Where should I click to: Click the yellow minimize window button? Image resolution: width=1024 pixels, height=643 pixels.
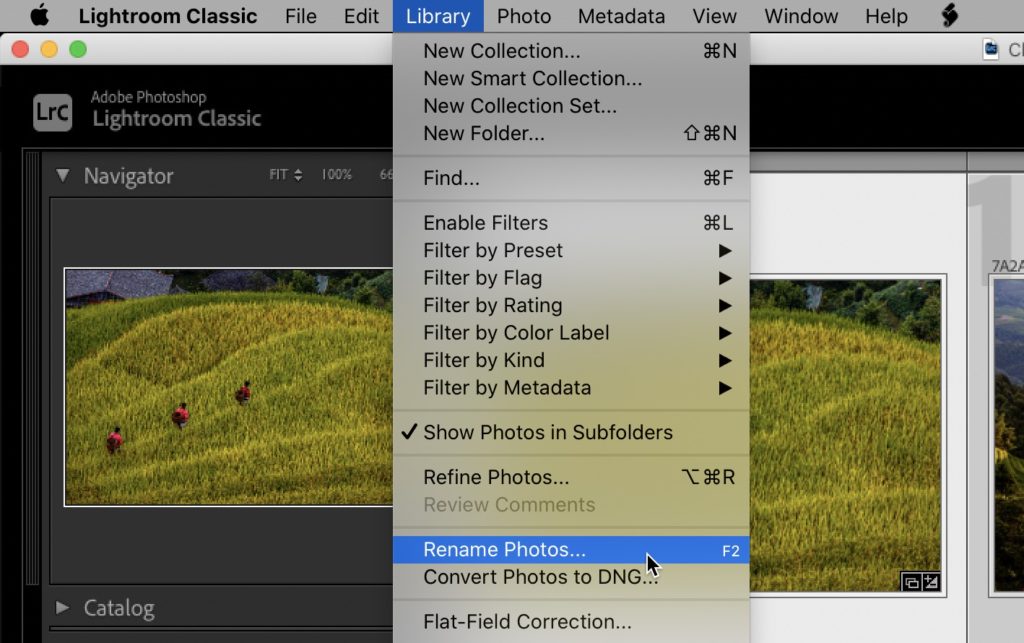coord(48,49)
